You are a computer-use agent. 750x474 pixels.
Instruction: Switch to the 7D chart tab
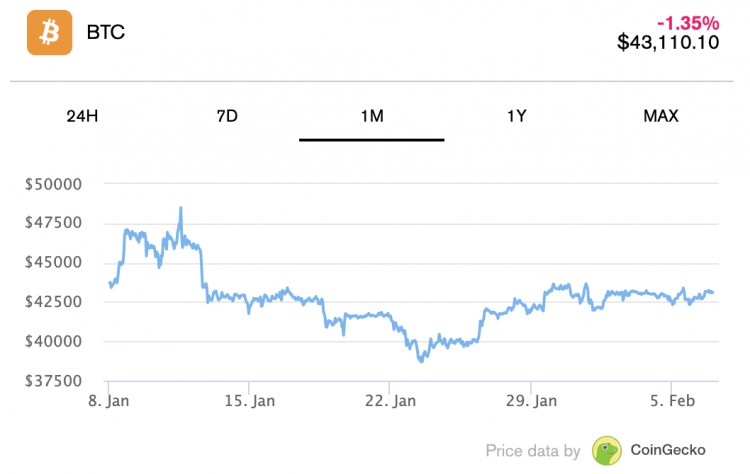click(x=227, y=116)
